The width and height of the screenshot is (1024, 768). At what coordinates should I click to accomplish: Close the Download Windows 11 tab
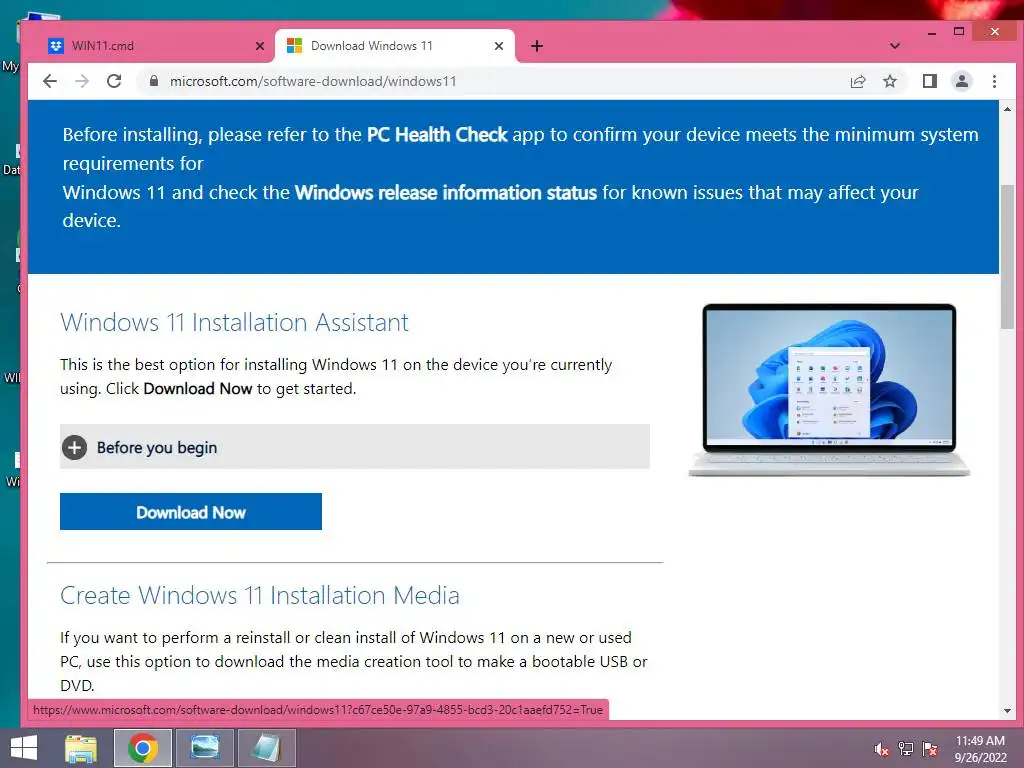tap(498, 46)
